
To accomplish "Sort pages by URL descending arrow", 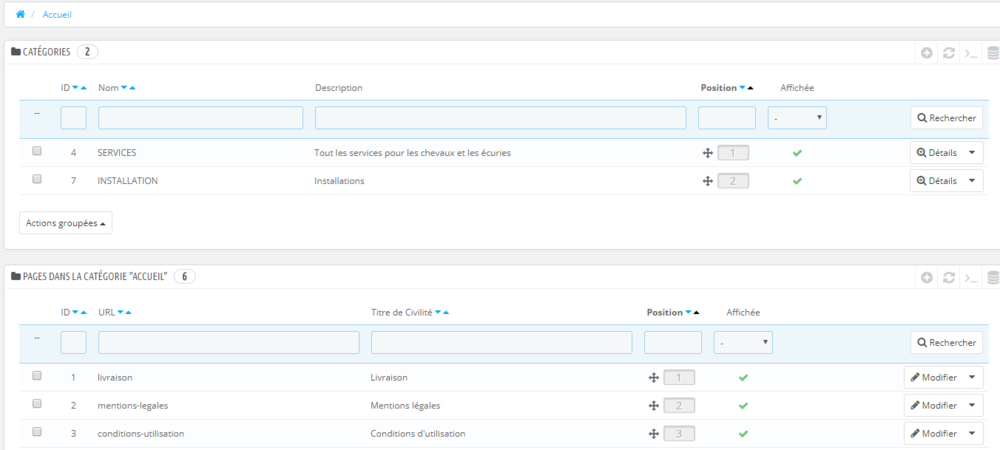I will (x=121, y=312).
